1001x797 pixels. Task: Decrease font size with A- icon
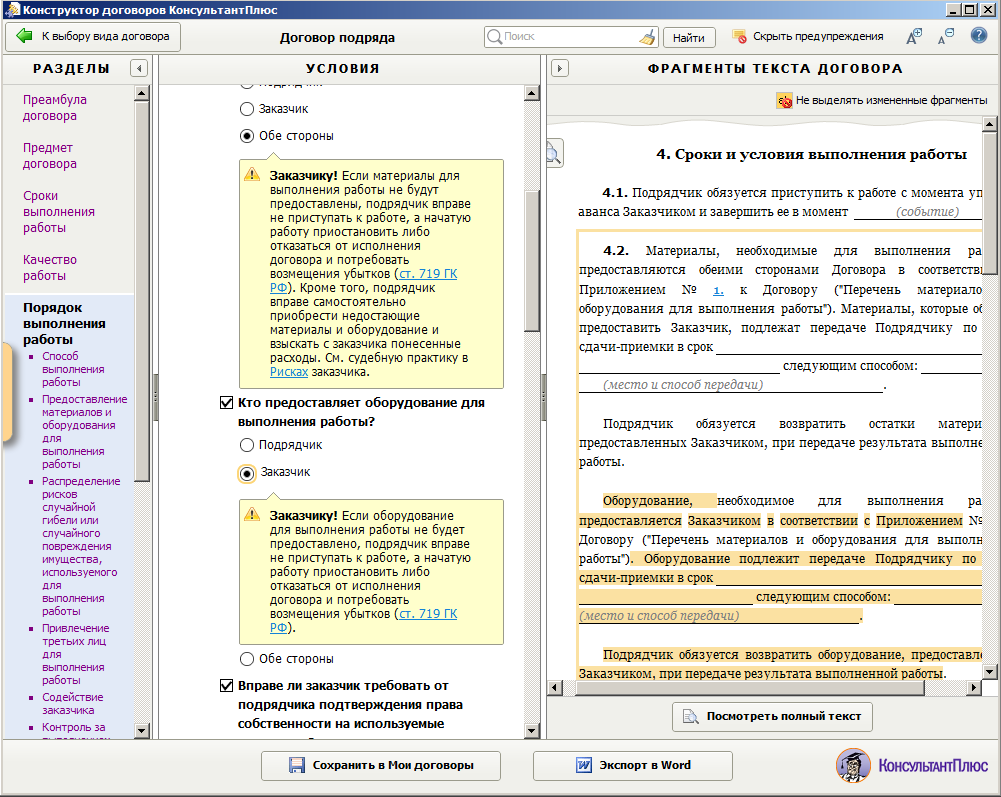click(x=945, y=36)
